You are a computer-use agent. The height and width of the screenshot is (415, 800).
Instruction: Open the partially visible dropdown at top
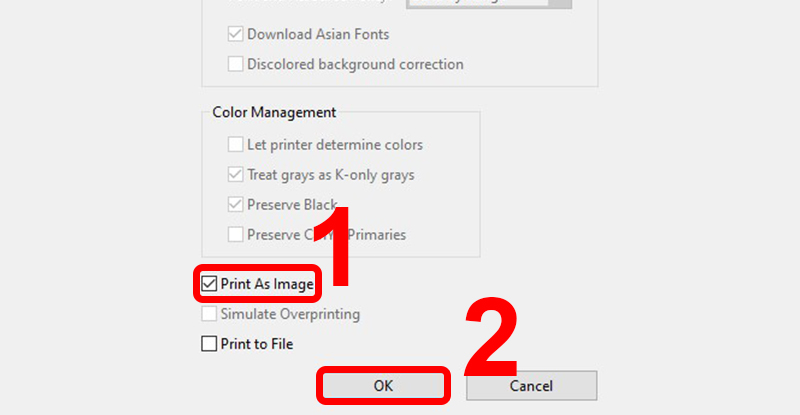pyautogui.click(x=489, y=3)
